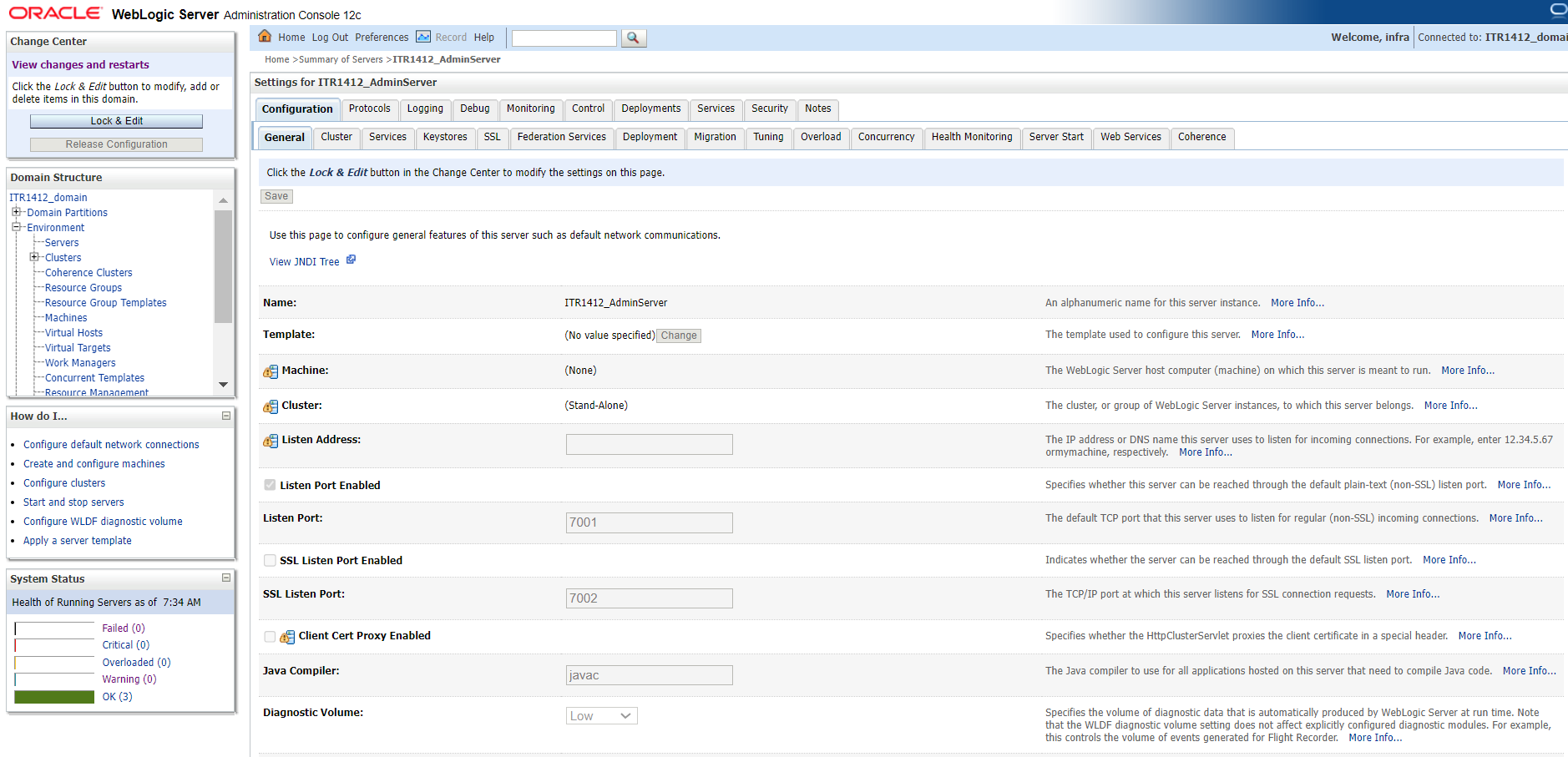
Task: Collapse the System Status panel
Action: pos(226,578)
